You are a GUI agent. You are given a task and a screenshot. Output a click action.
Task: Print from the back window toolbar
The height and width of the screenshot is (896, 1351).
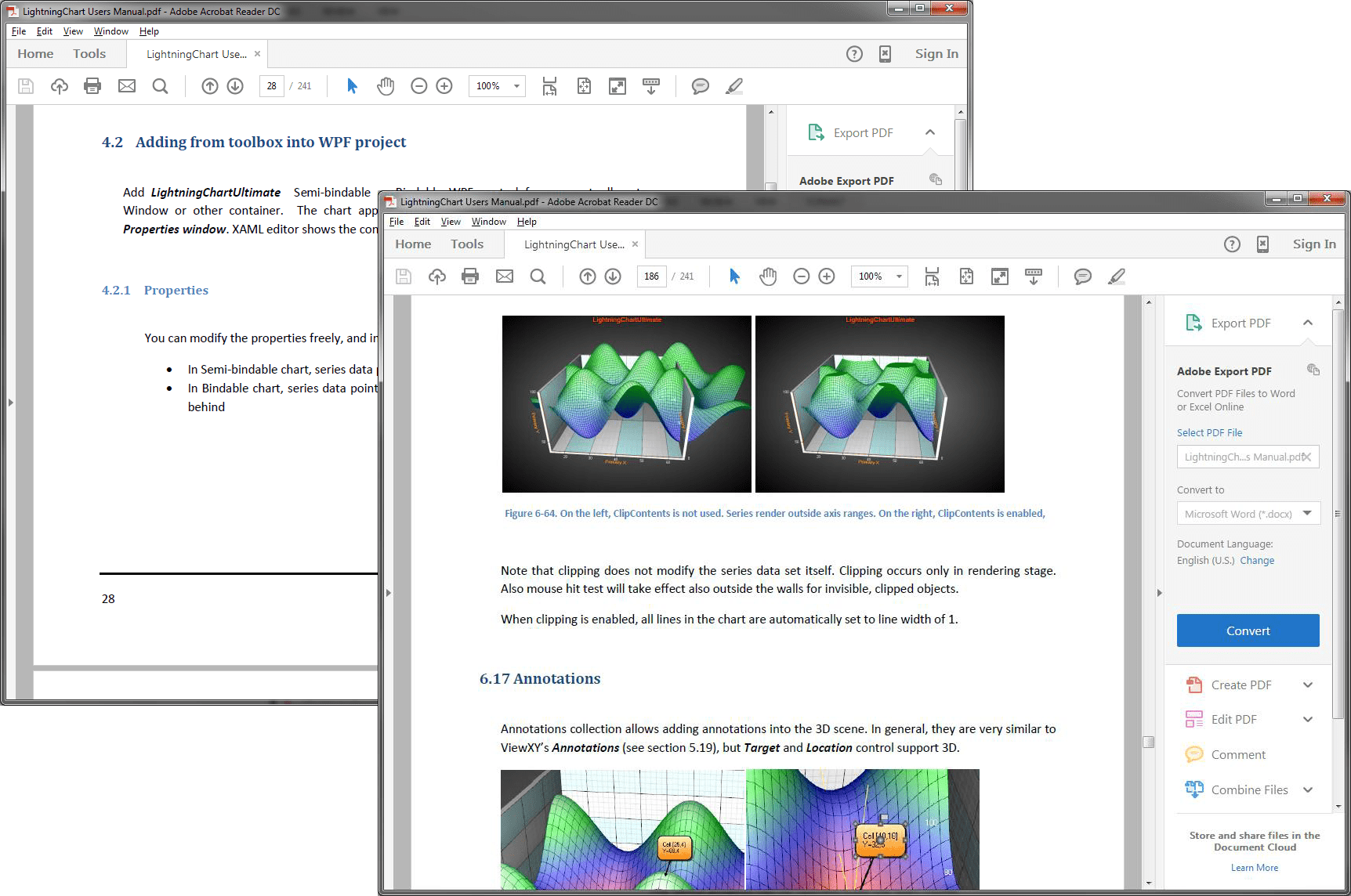pos(92,86)
